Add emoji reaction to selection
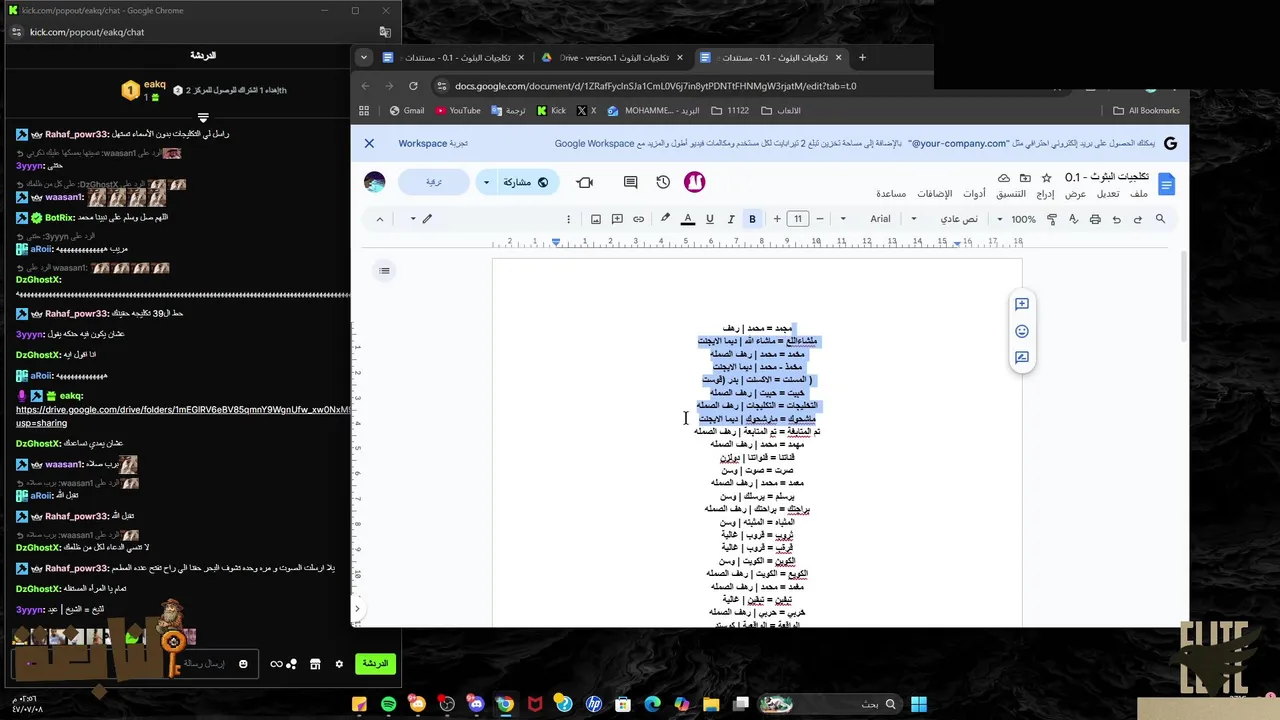 pos(1022,331)
